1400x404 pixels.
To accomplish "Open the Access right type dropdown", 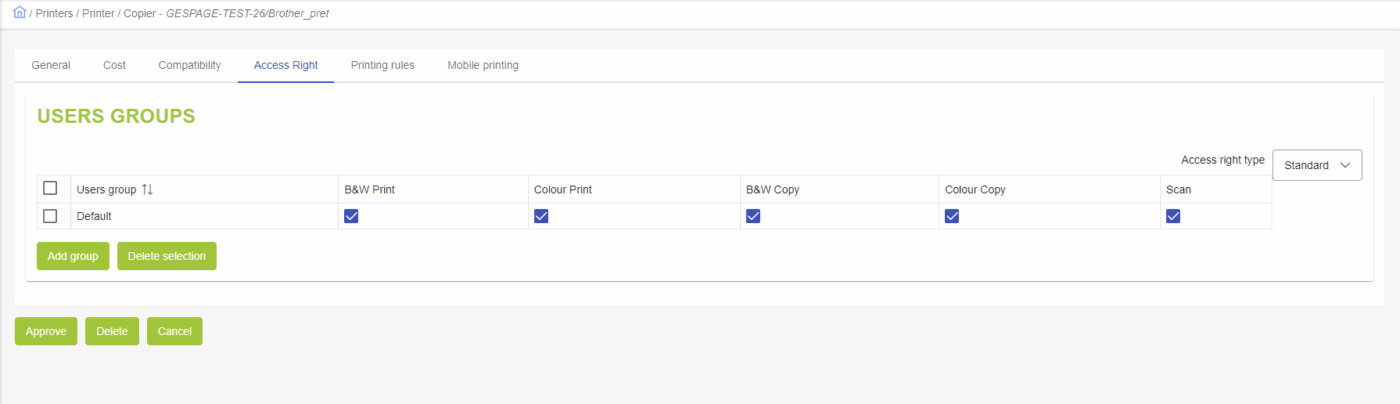I will pos(1316,165).
